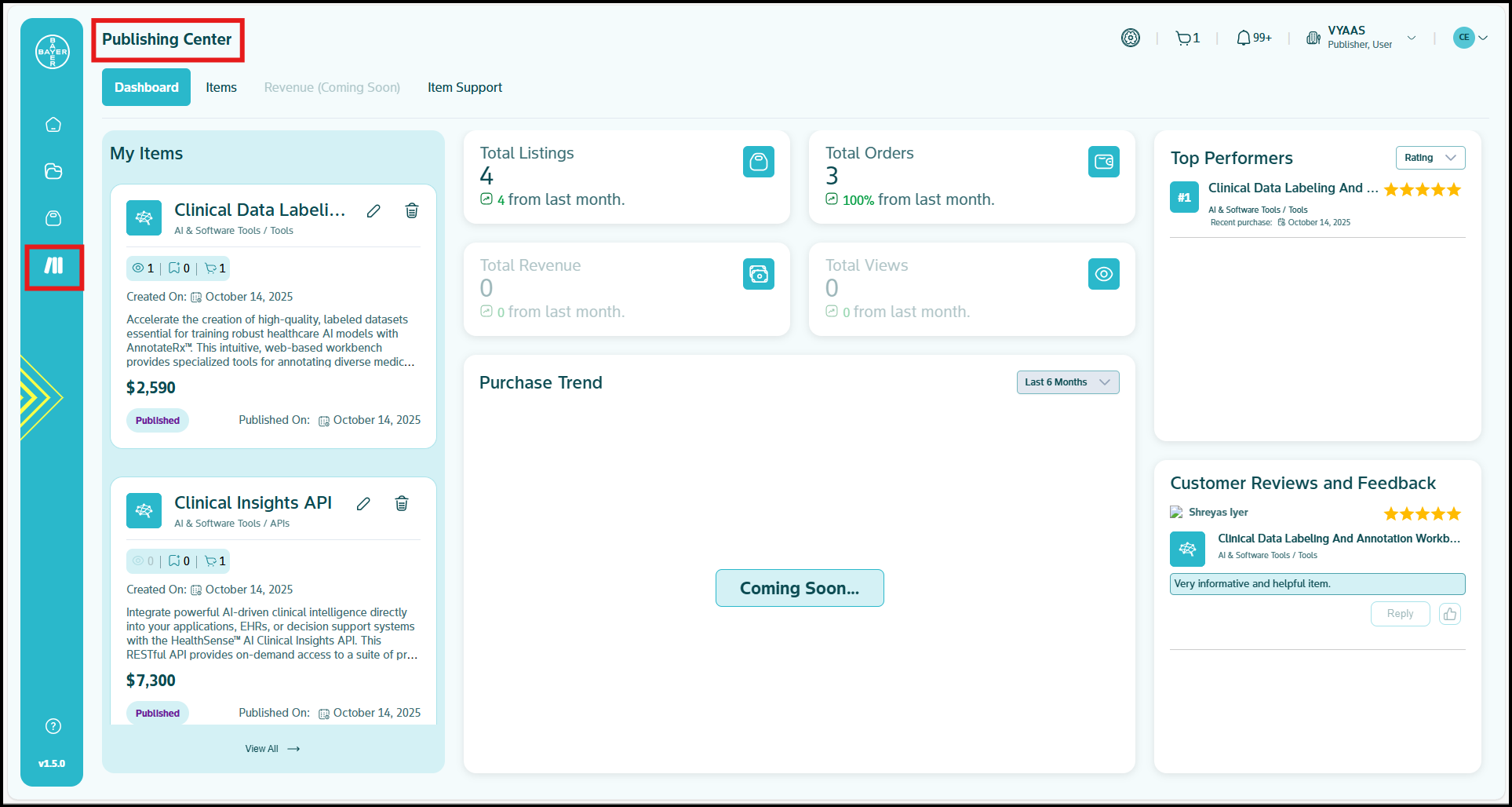Click the Bayer logo
This screenshot has height=807, width=1512.
click(53, 52)
